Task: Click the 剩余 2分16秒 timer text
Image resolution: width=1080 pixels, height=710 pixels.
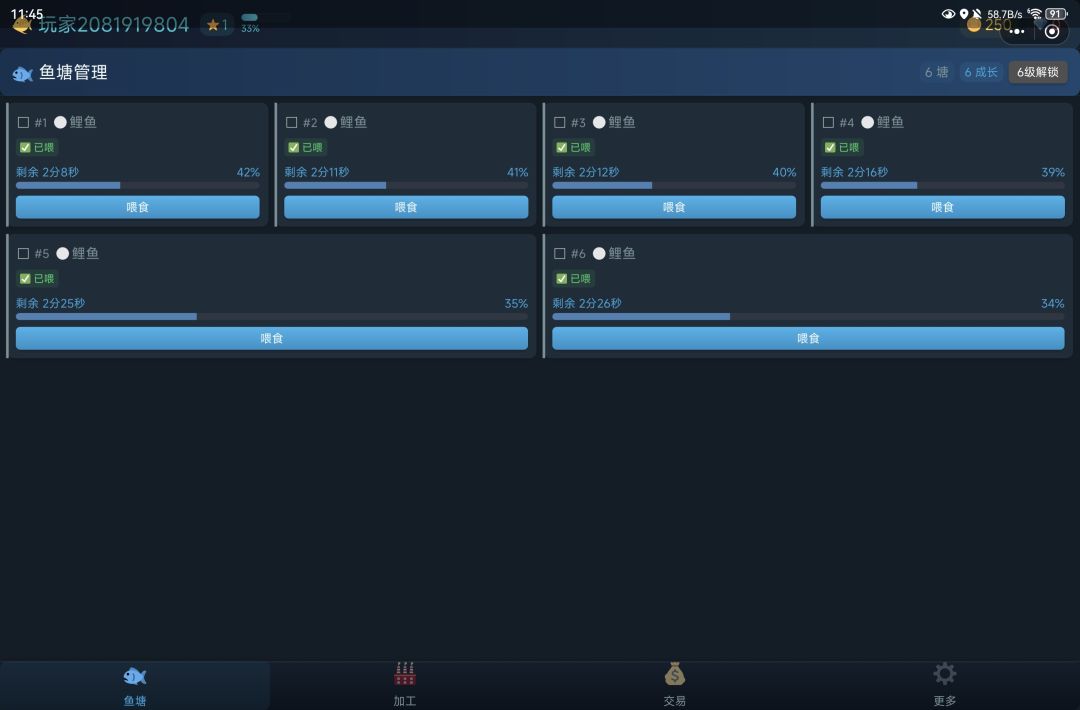Action: tap(854, 172)
